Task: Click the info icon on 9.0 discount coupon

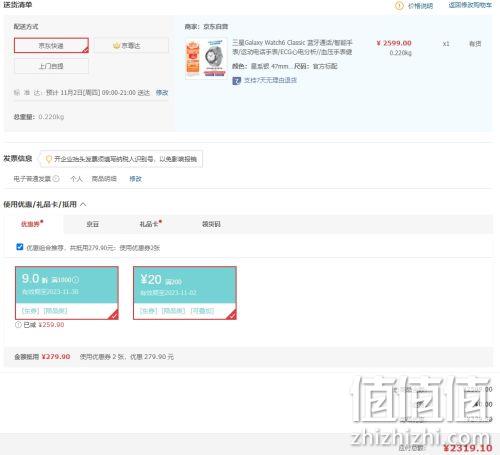Action: [76, 280]
